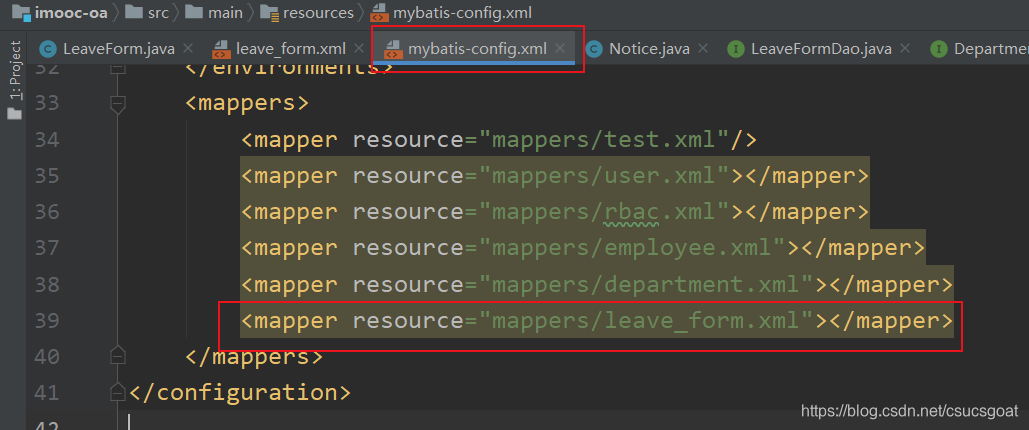Click the leave_form.xml file icon
The width and height of the screenshot is (1029, 430).
coord(220,49)
